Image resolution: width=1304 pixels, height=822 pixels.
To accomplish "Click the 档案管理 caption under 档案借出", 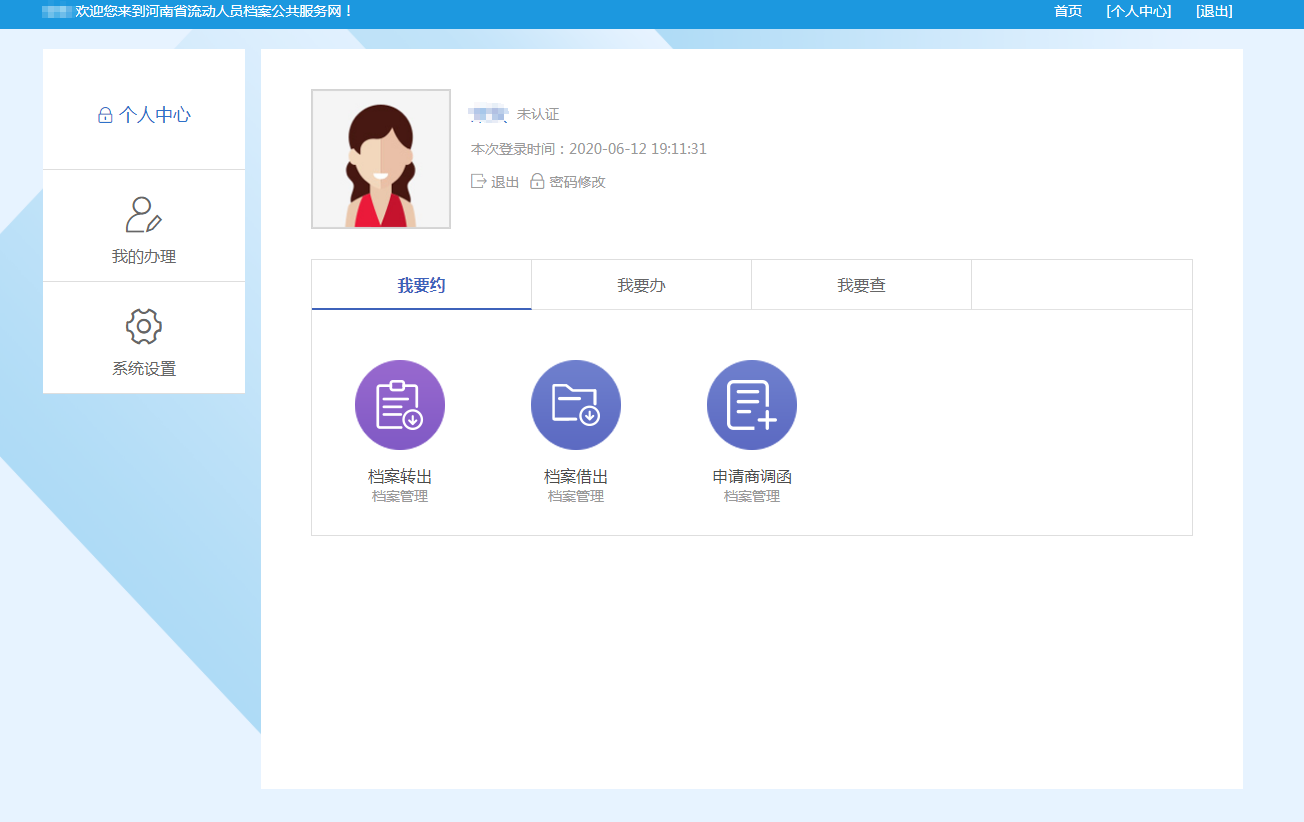I will pos(576,496).
